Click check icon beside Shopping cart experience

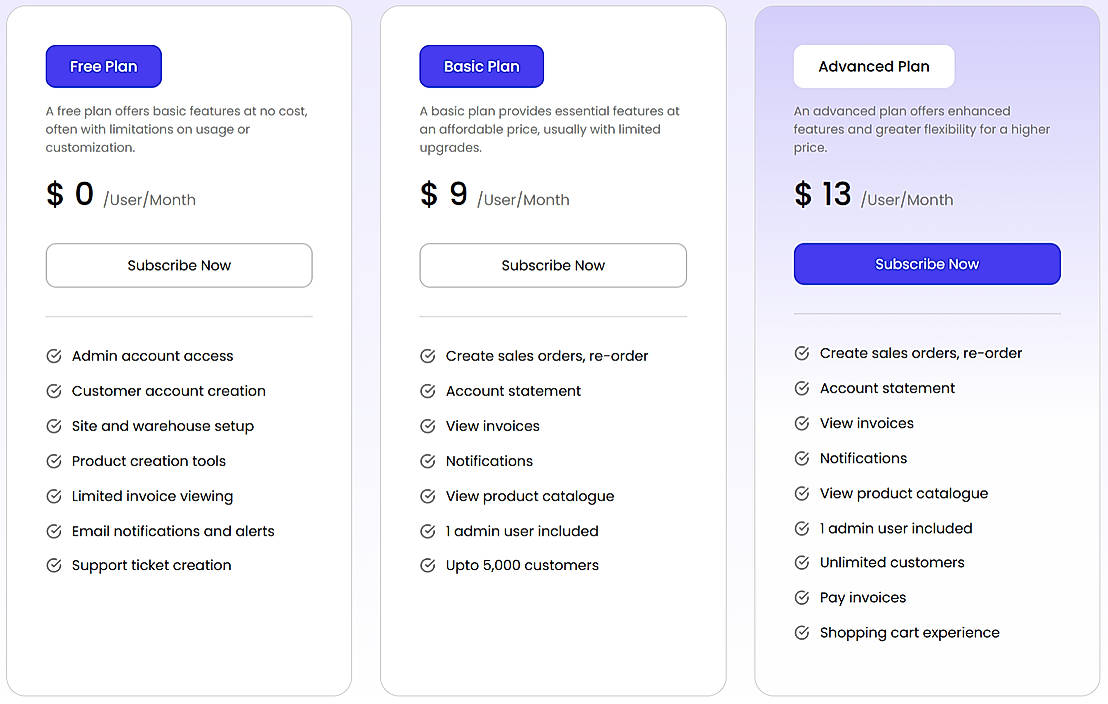[x=802, y=633]
